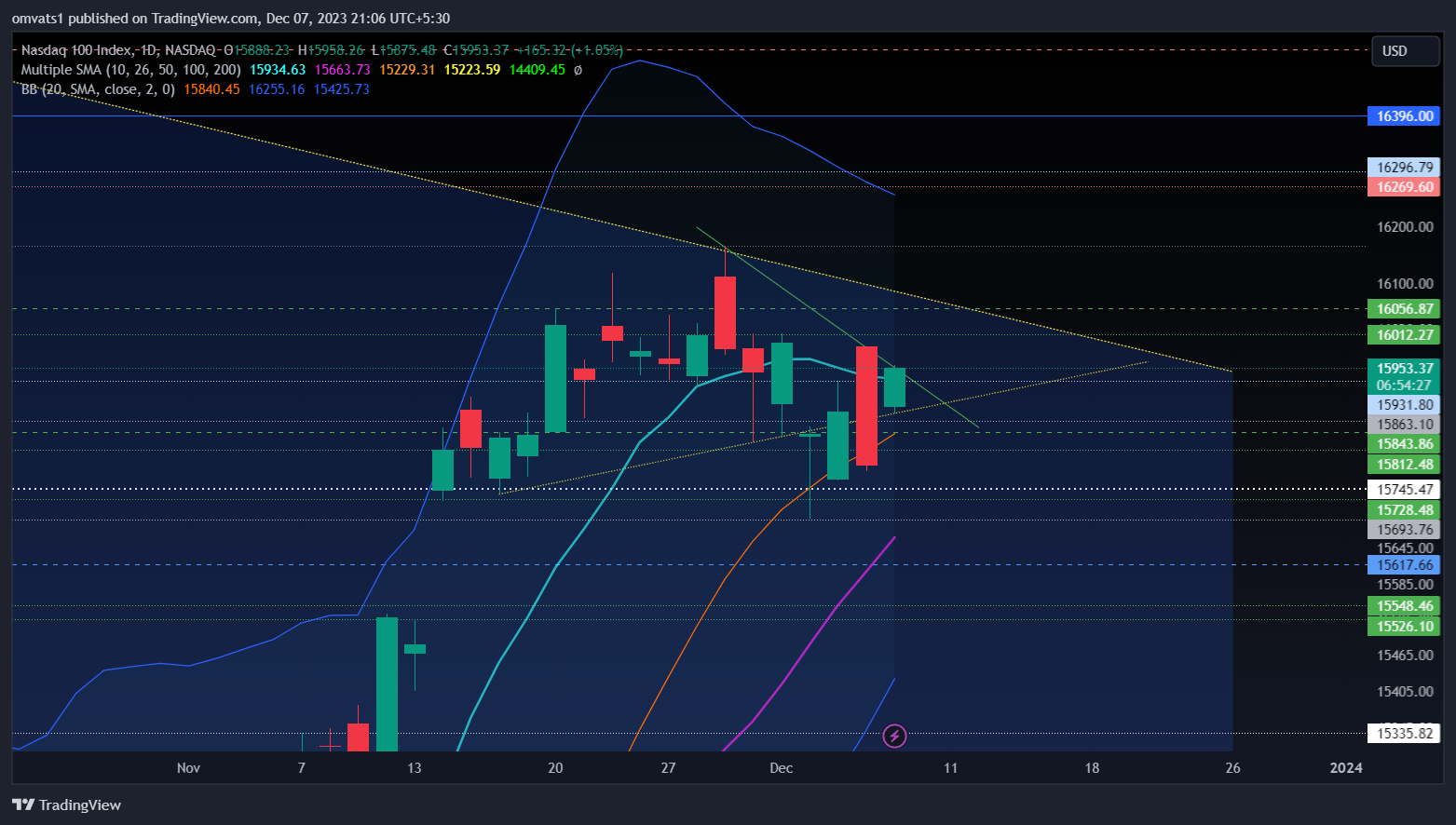
Task: Select the BB (20, SMA, close, 2, 0) legend
Action: pos(98,89)
